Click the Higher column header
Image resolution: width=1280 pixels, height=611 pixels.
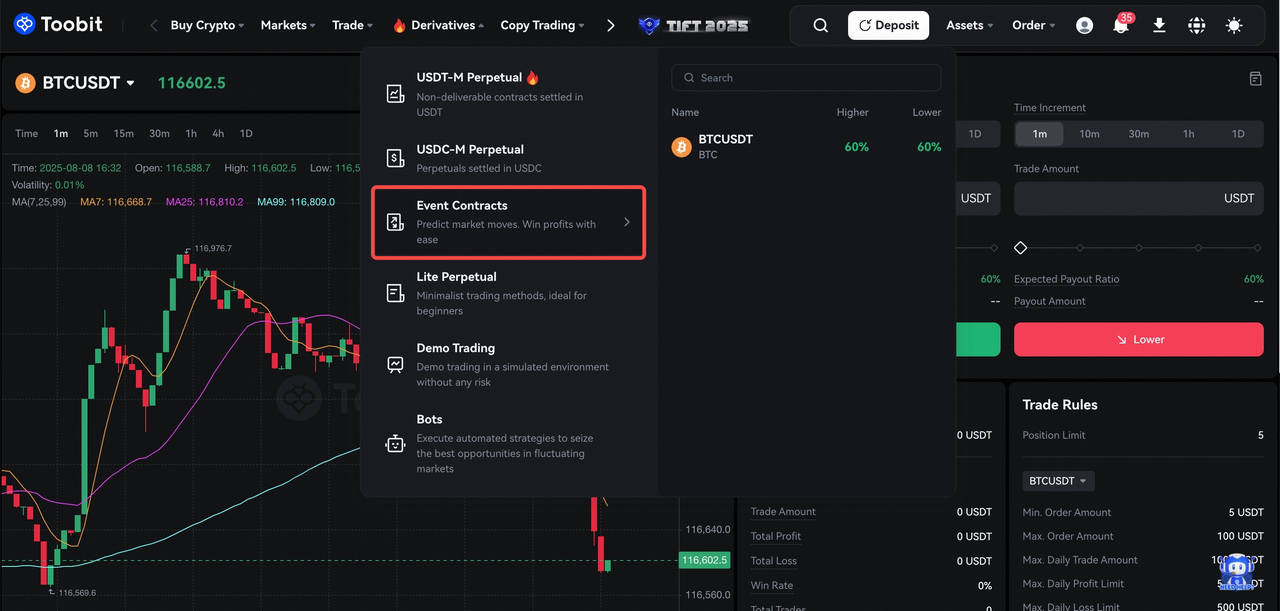tap(853, 112)
